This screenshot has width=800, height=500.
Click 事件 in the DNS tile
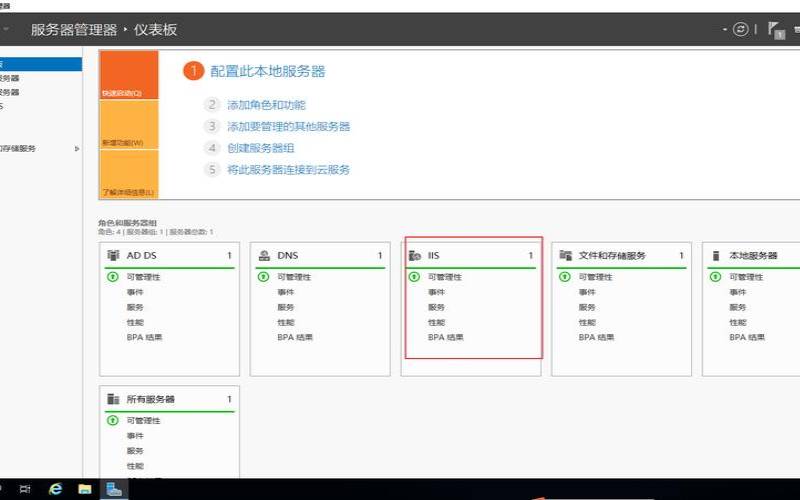[286, 292]
